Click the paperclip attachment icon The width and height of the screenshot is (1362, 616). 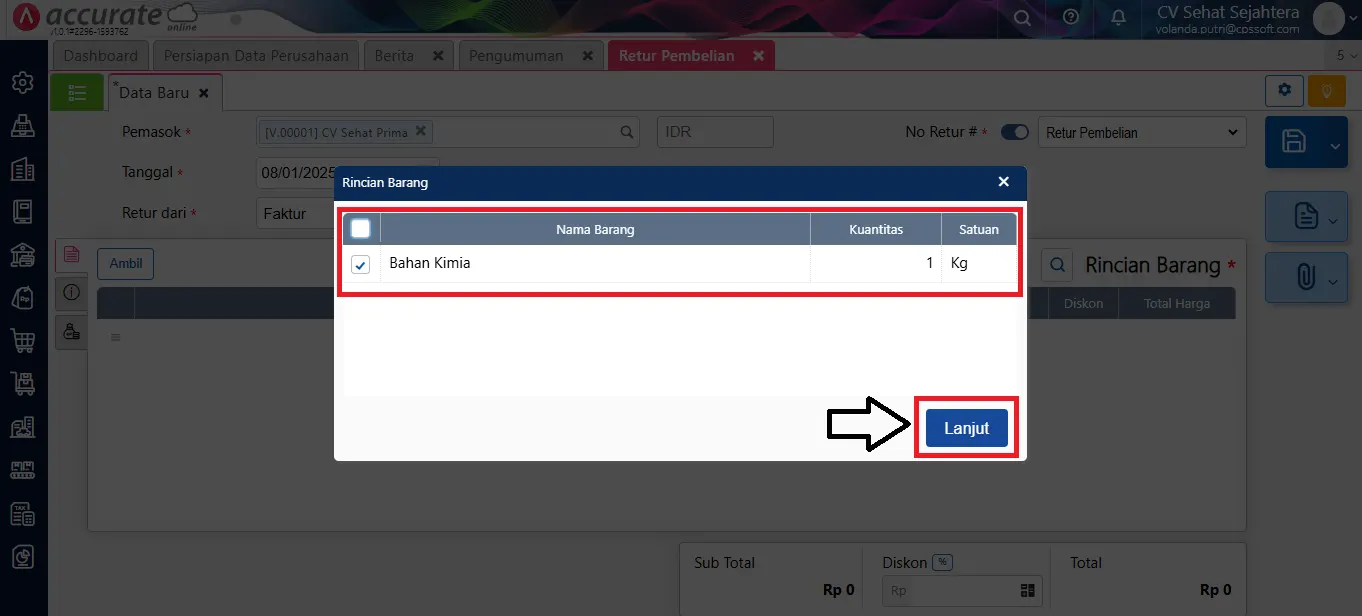(1305, 277)
